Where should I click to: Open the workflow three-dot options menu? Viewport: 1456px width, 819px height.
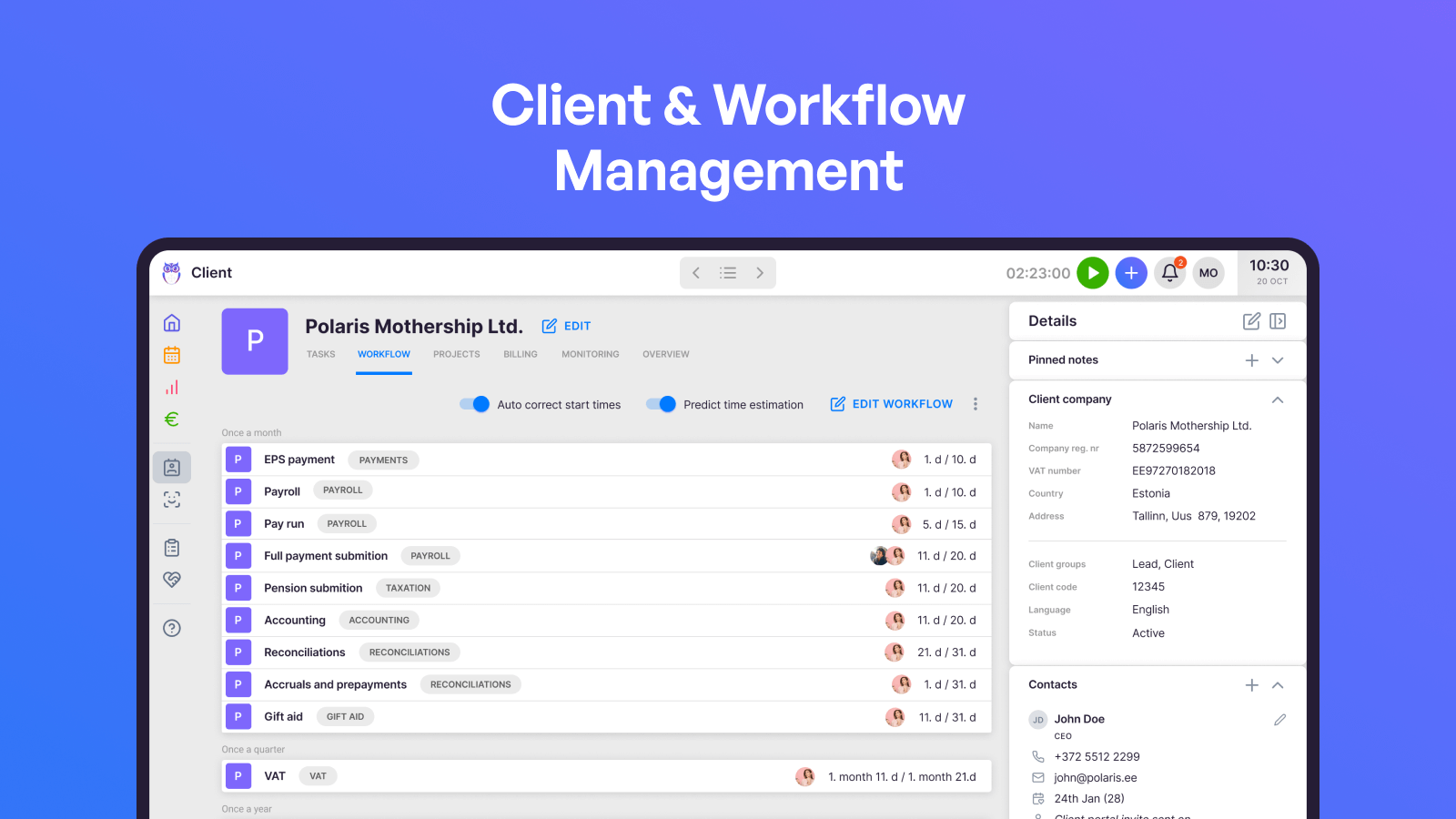(x=976, y=404)
